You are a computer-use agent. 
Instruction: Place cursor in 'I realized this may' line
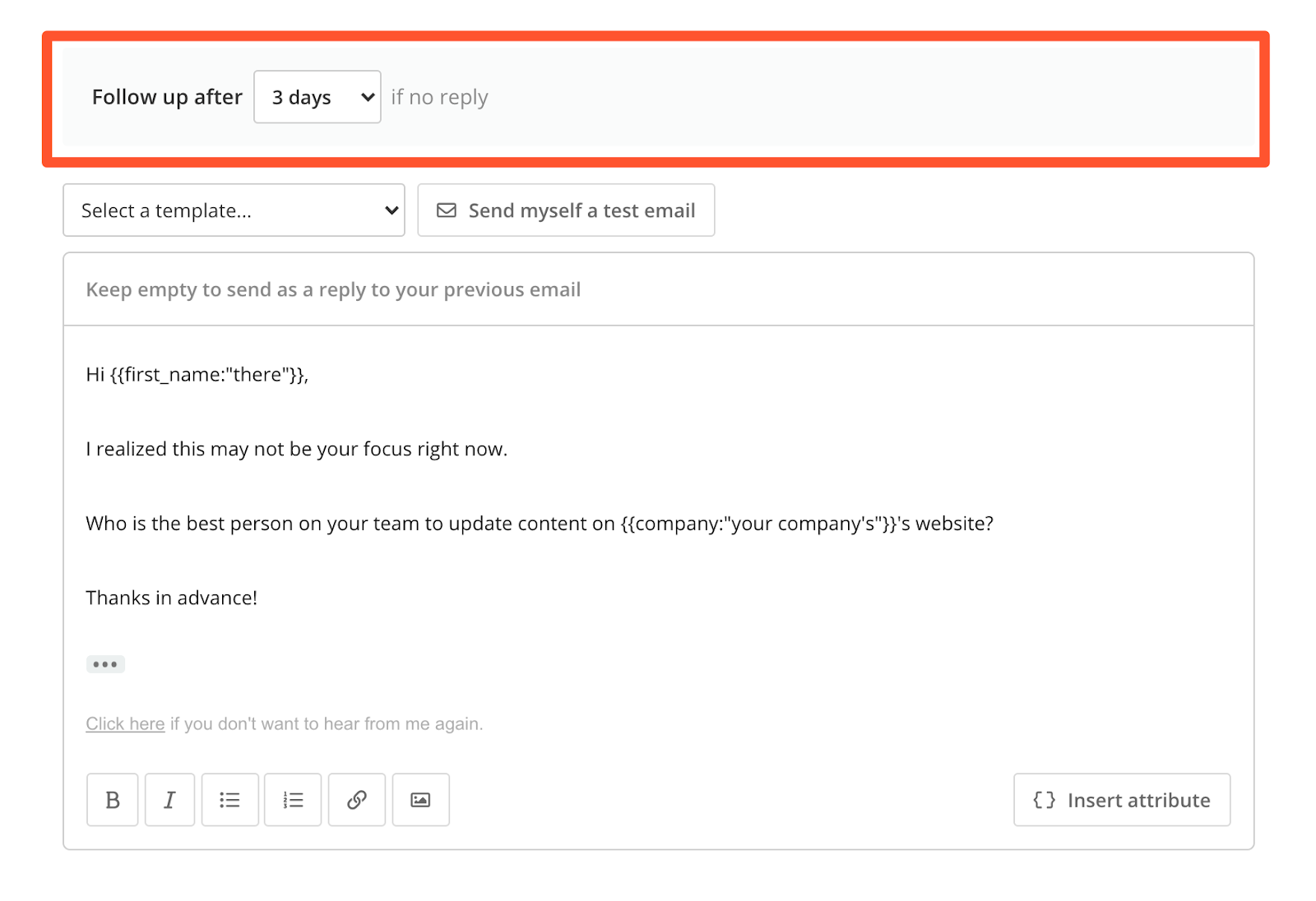point(296,449)
